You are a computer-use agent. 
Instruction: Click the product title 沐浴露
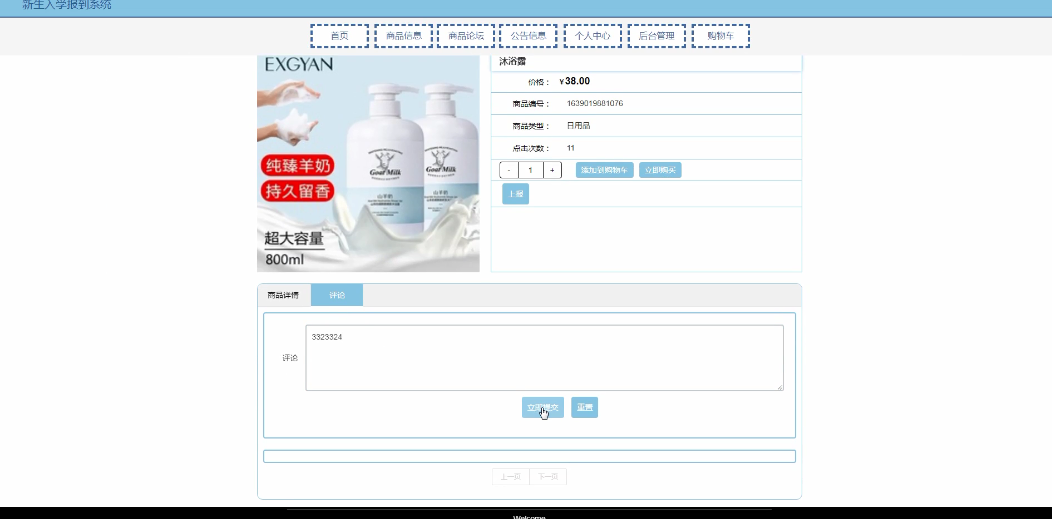(513, 61)
